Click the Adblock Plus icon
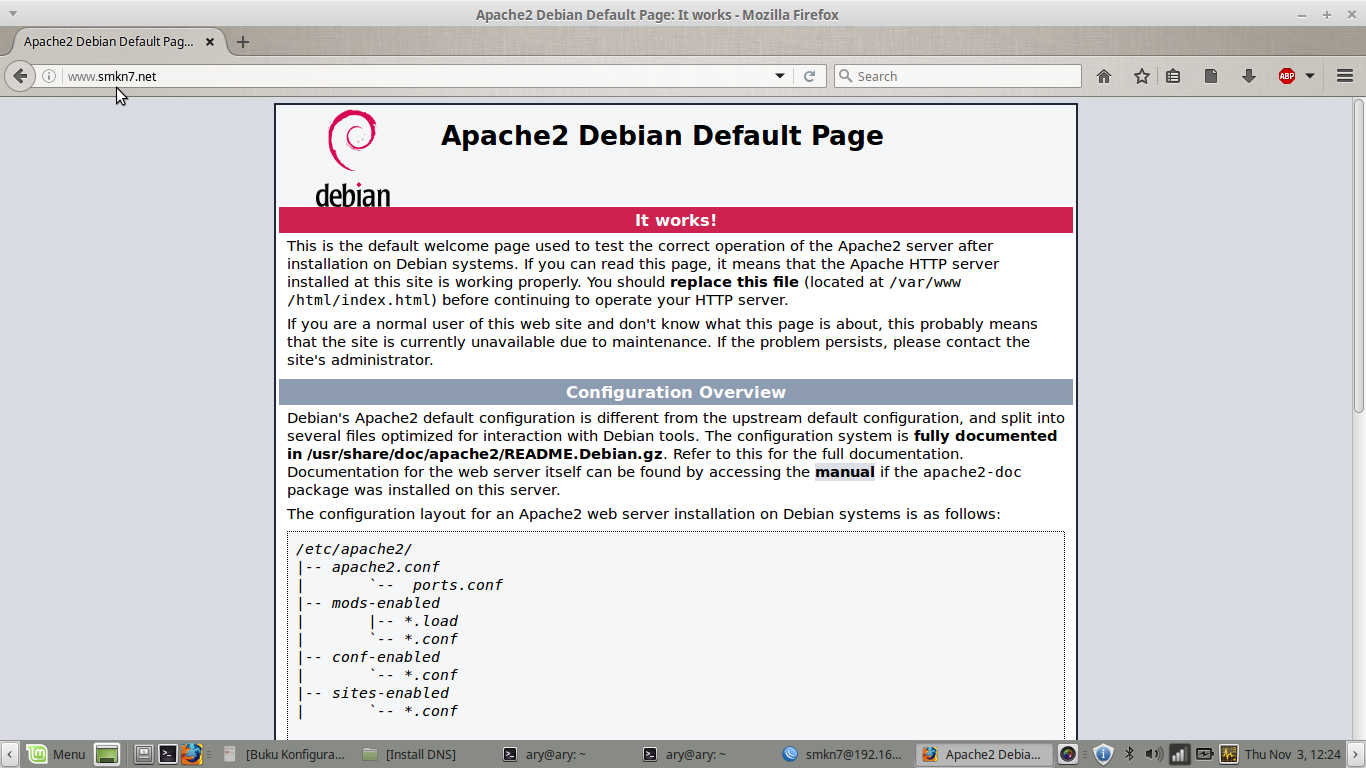 pyautogui.click(x=1287, y=76)
